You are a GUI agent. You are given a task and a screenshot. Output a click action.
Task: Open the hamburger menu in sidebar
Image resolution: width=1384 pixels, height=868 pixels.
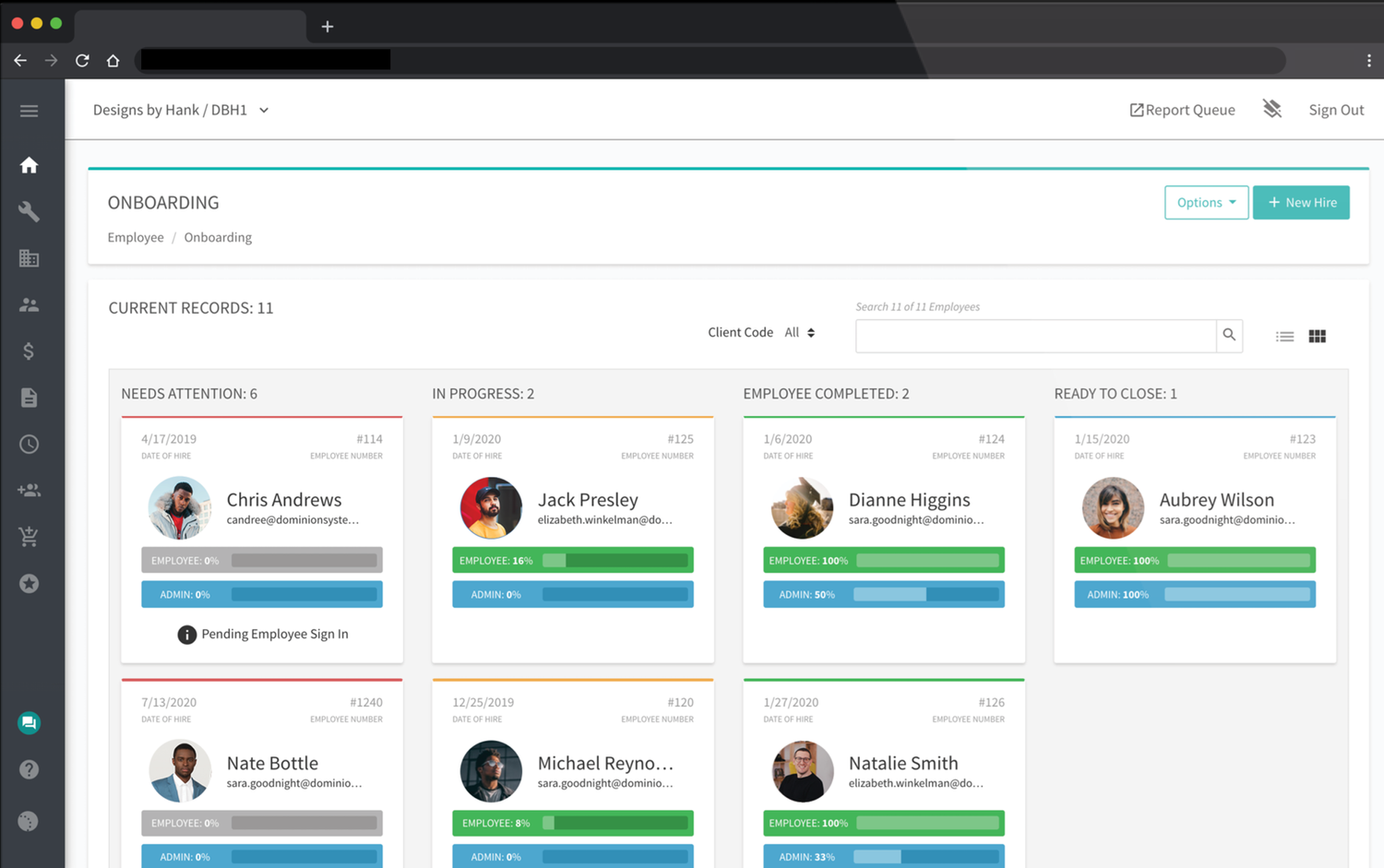(x=29, y=111)
